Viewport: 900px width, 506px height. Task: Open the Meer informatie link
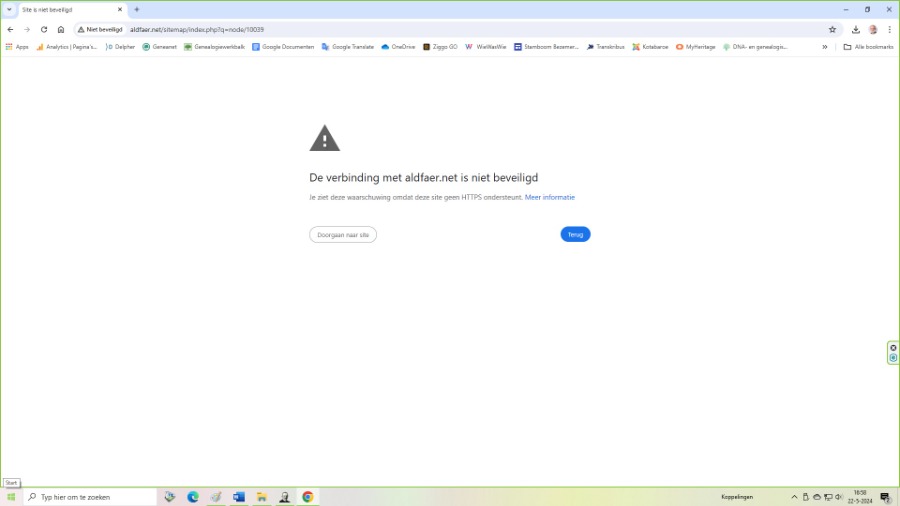[550, 197]
